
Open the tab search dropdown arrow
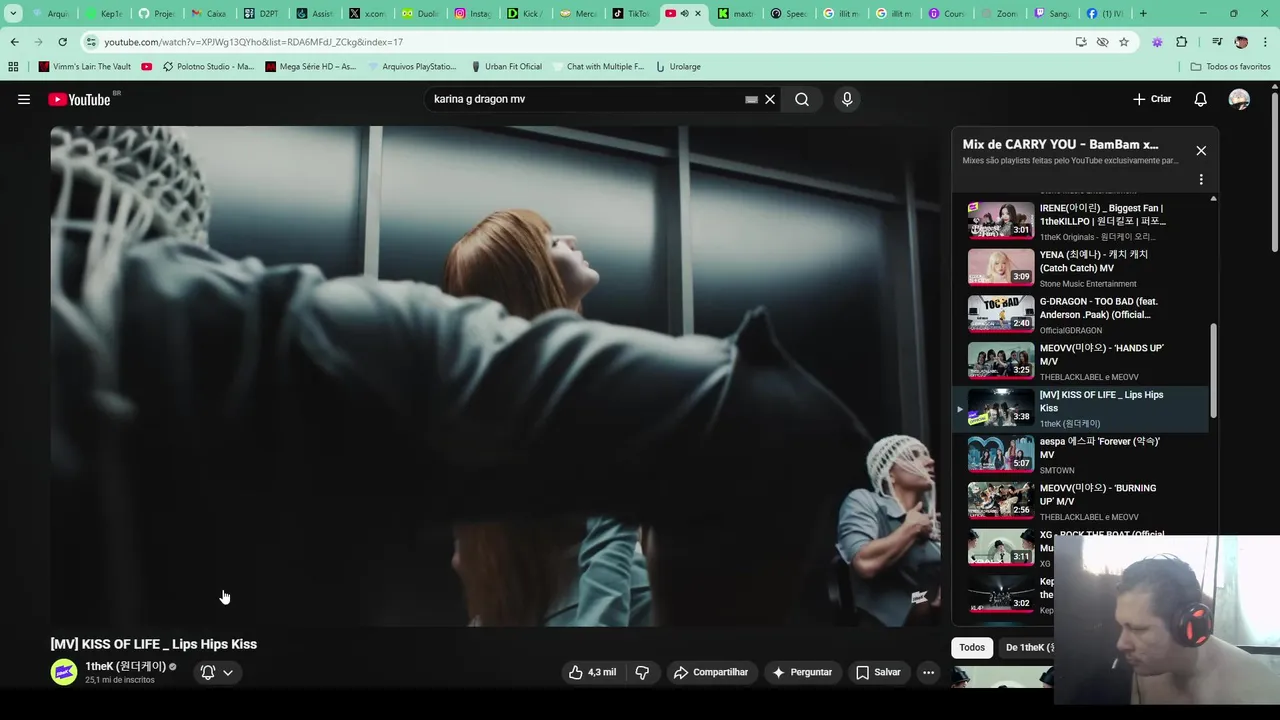[13, 14]
